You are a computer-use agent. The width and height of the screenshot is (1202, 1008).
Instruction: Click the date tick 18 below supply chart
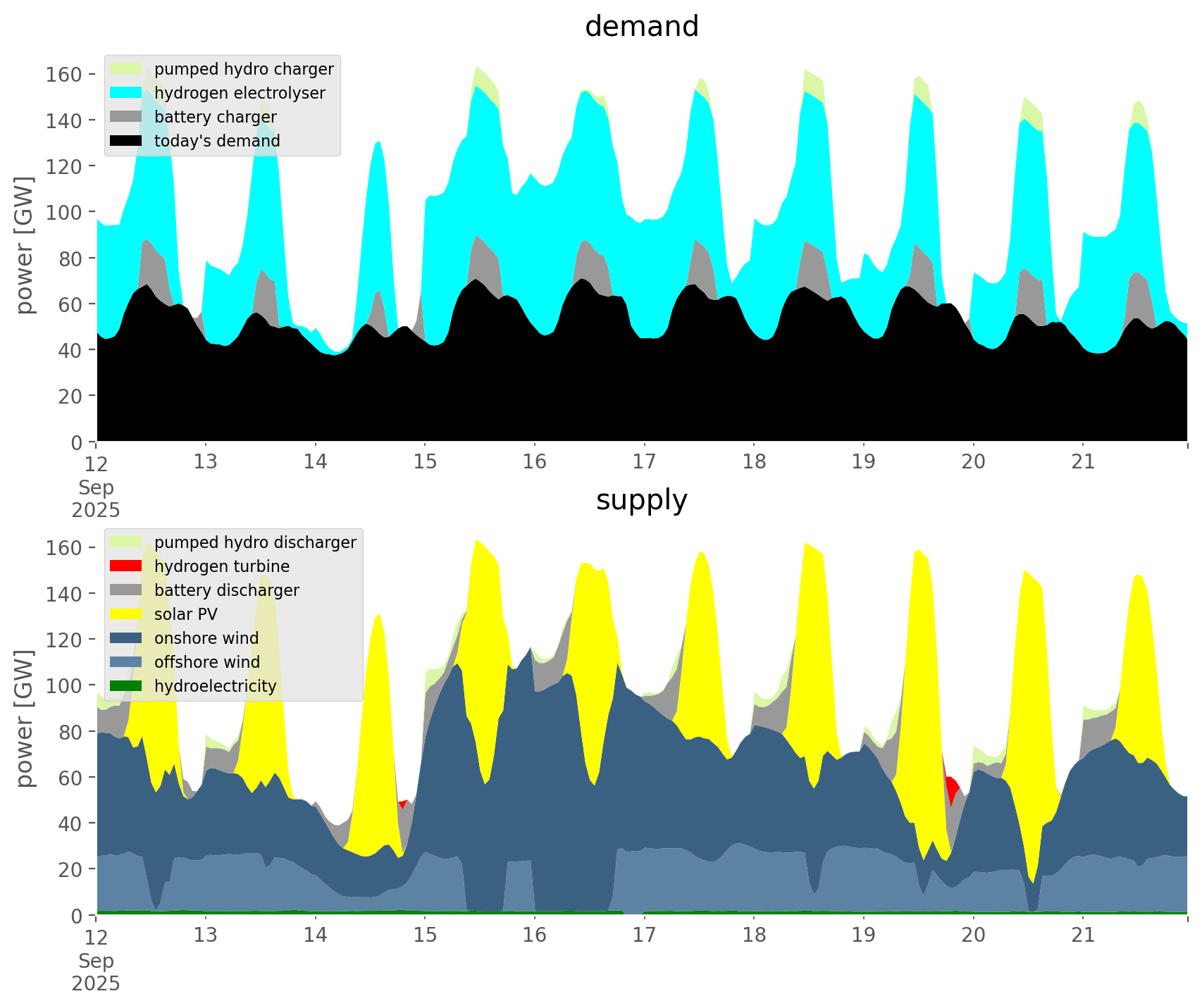click(x=754, y=935)
